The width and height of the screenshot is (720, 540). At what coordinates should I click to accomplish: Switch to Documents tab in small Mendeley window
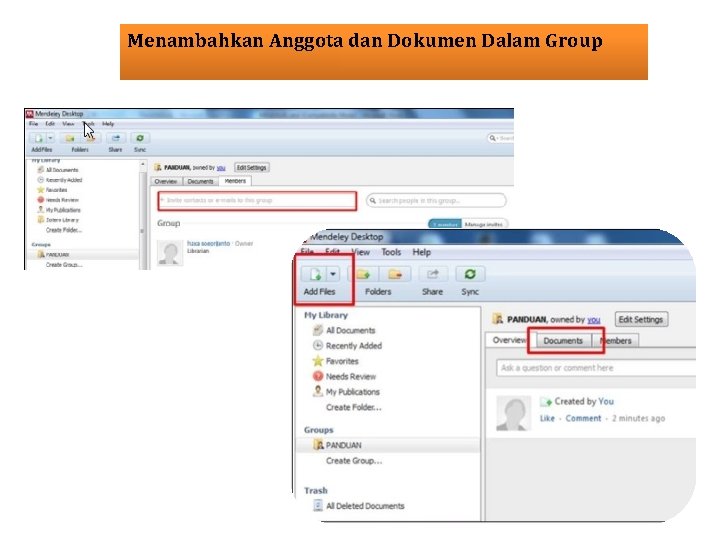pos(201,181)
